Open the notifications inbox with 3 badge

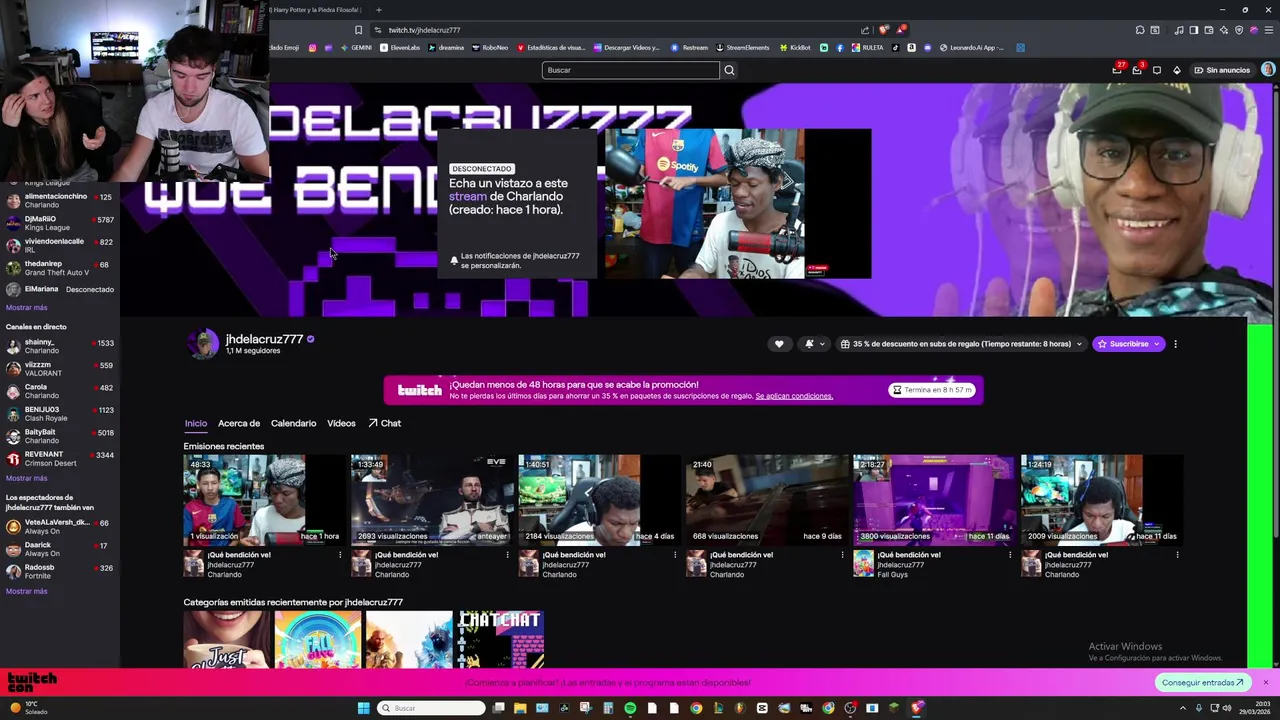[x=1137, y=70]
